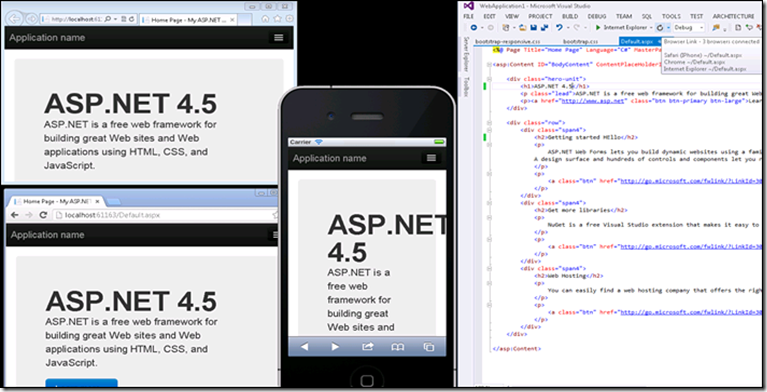Open the PROJECT menu

pos(540,16)
